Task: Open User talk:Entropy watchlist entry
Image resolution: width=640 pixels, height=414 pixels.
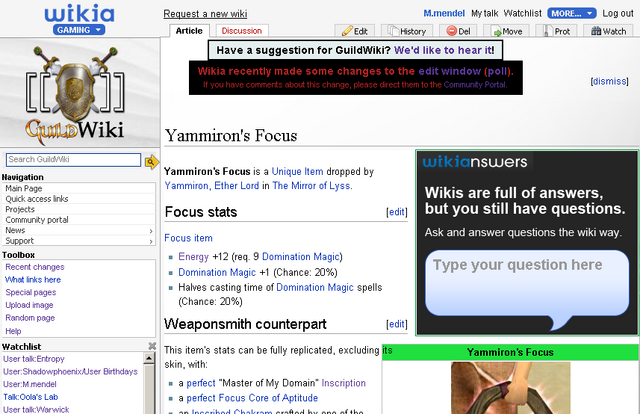Action: click(x=34, y=359)
